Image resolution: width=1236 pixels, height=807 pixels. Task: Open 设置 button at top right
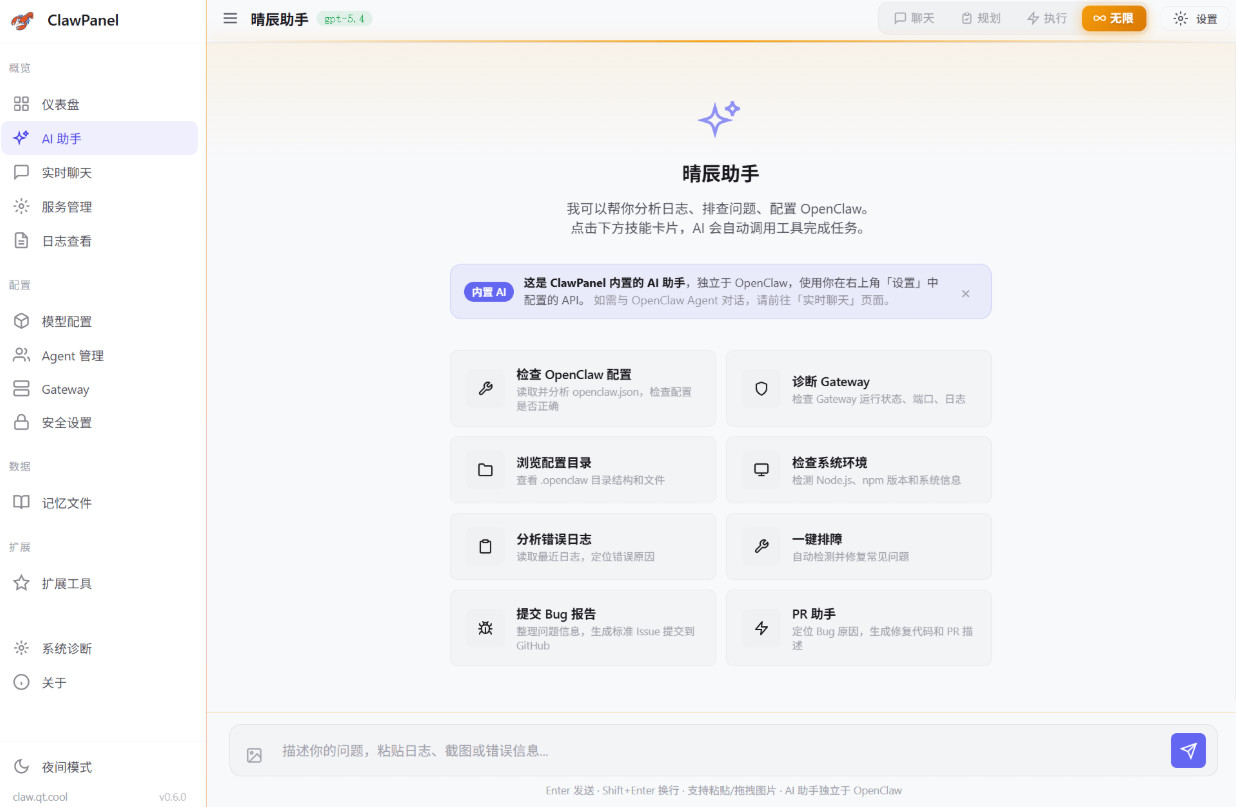[1195, 18]
